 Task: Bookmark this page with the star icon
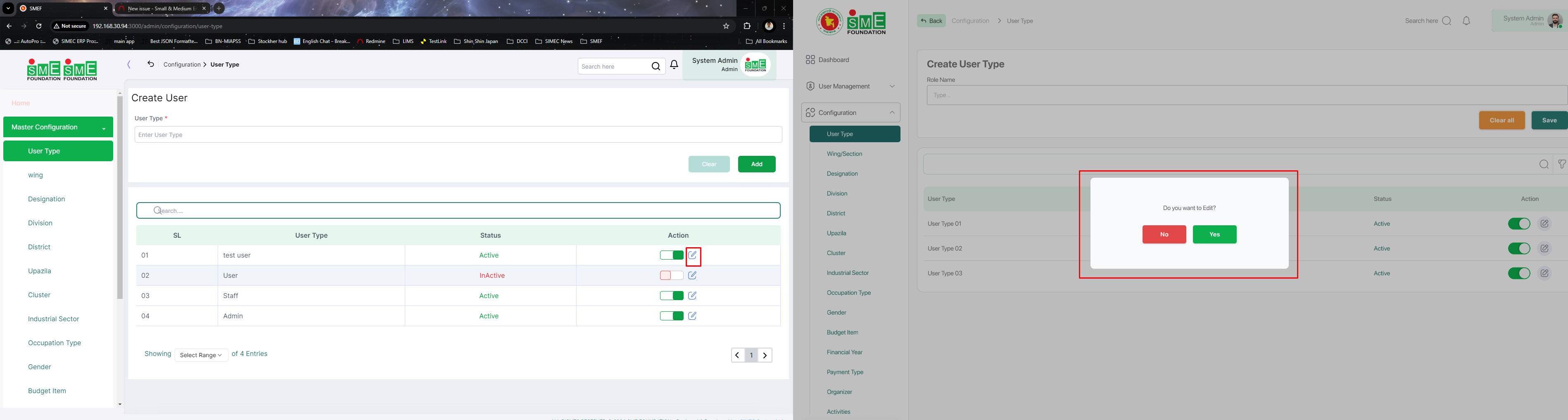click(726, 26)
